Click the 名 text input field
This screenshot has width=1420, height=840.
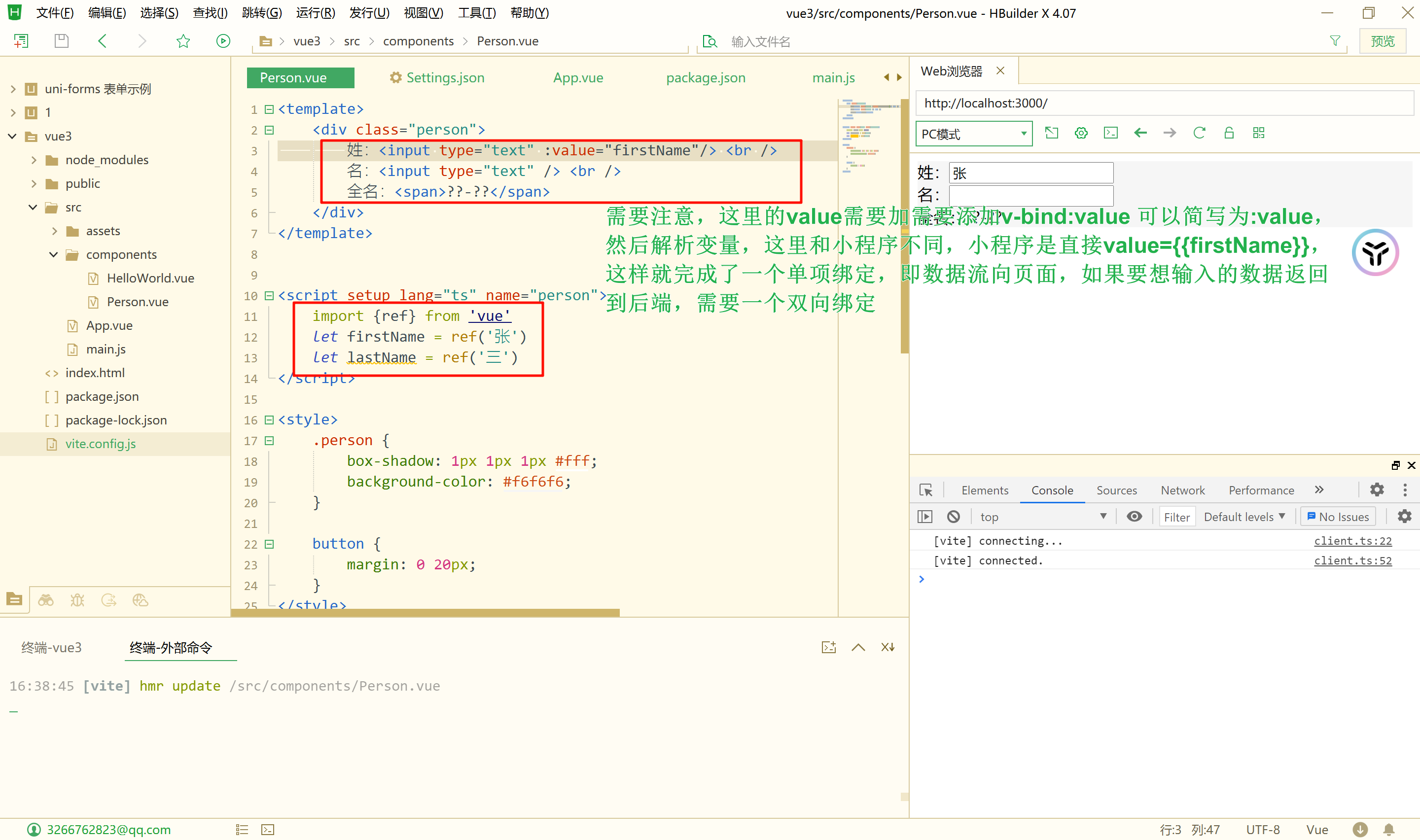[1030, 196]
